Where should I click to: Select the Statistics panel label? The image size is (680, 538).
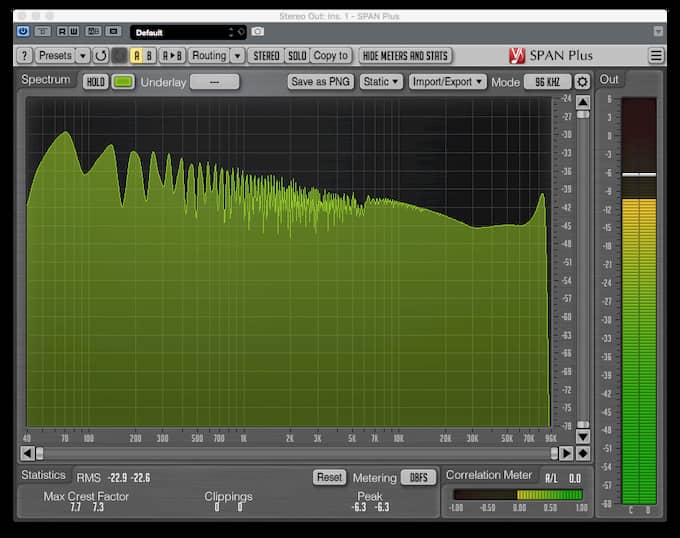pyautogui.click(x=43, y=475)
